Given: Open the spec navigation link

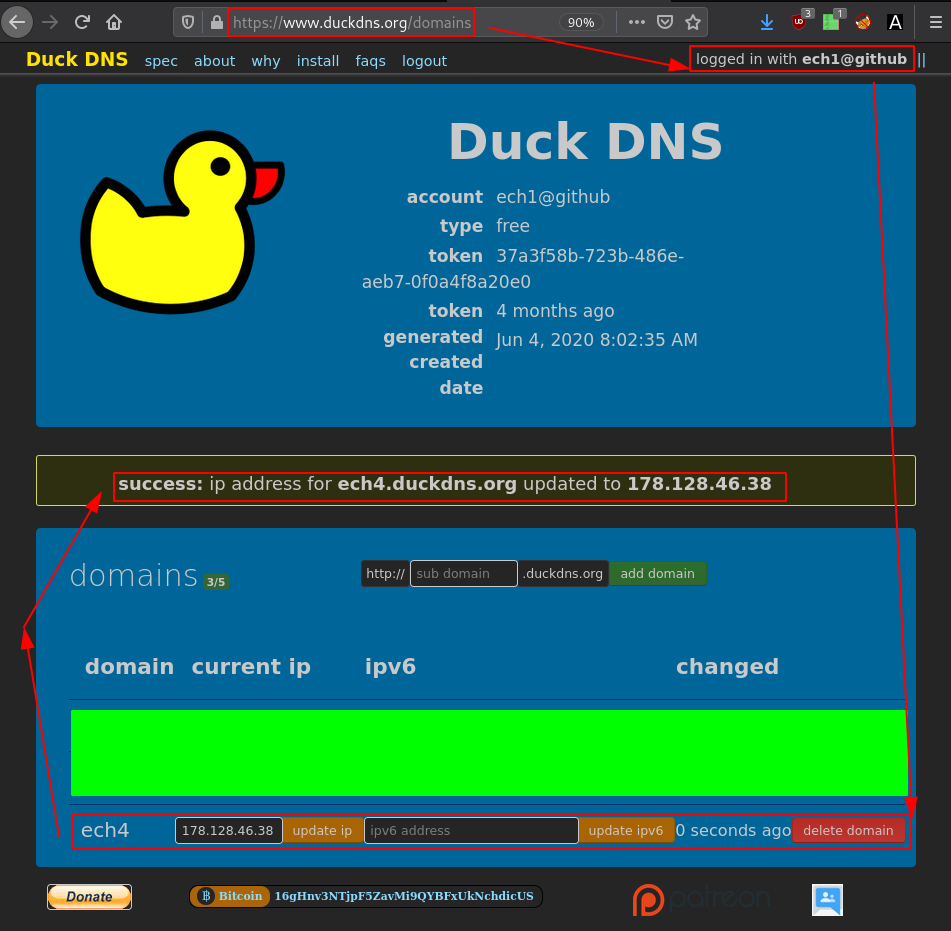Looking at the screenshot, I should tap(161, 61).
